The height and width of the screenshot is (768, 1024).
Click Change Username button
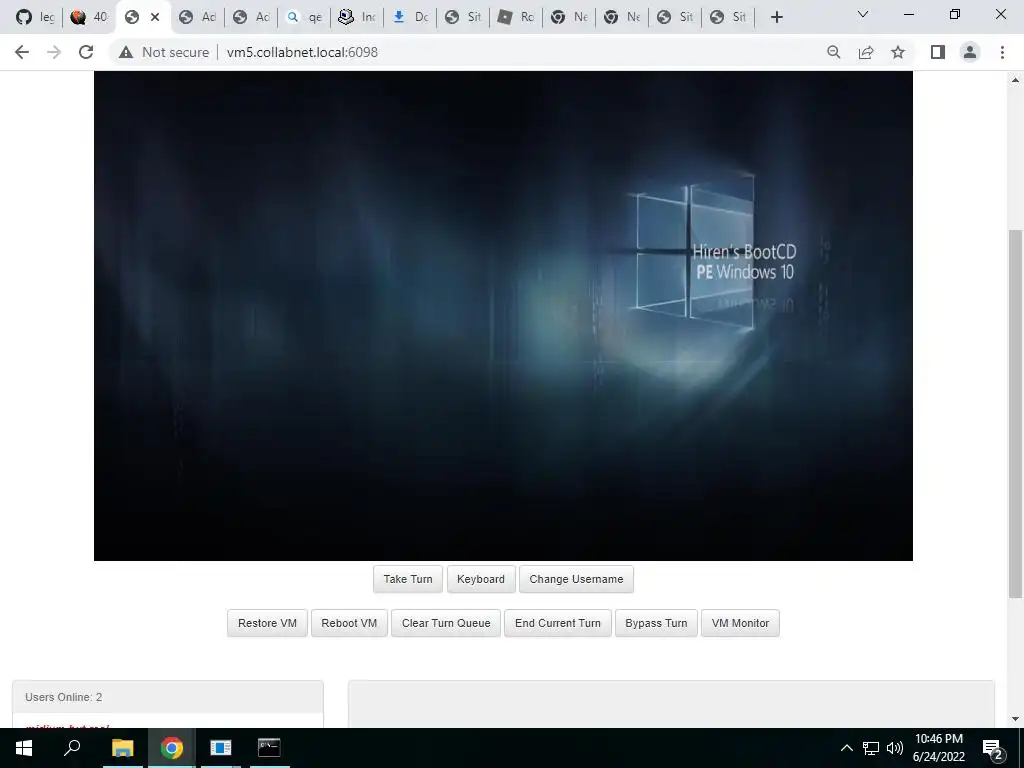point(576,579)
